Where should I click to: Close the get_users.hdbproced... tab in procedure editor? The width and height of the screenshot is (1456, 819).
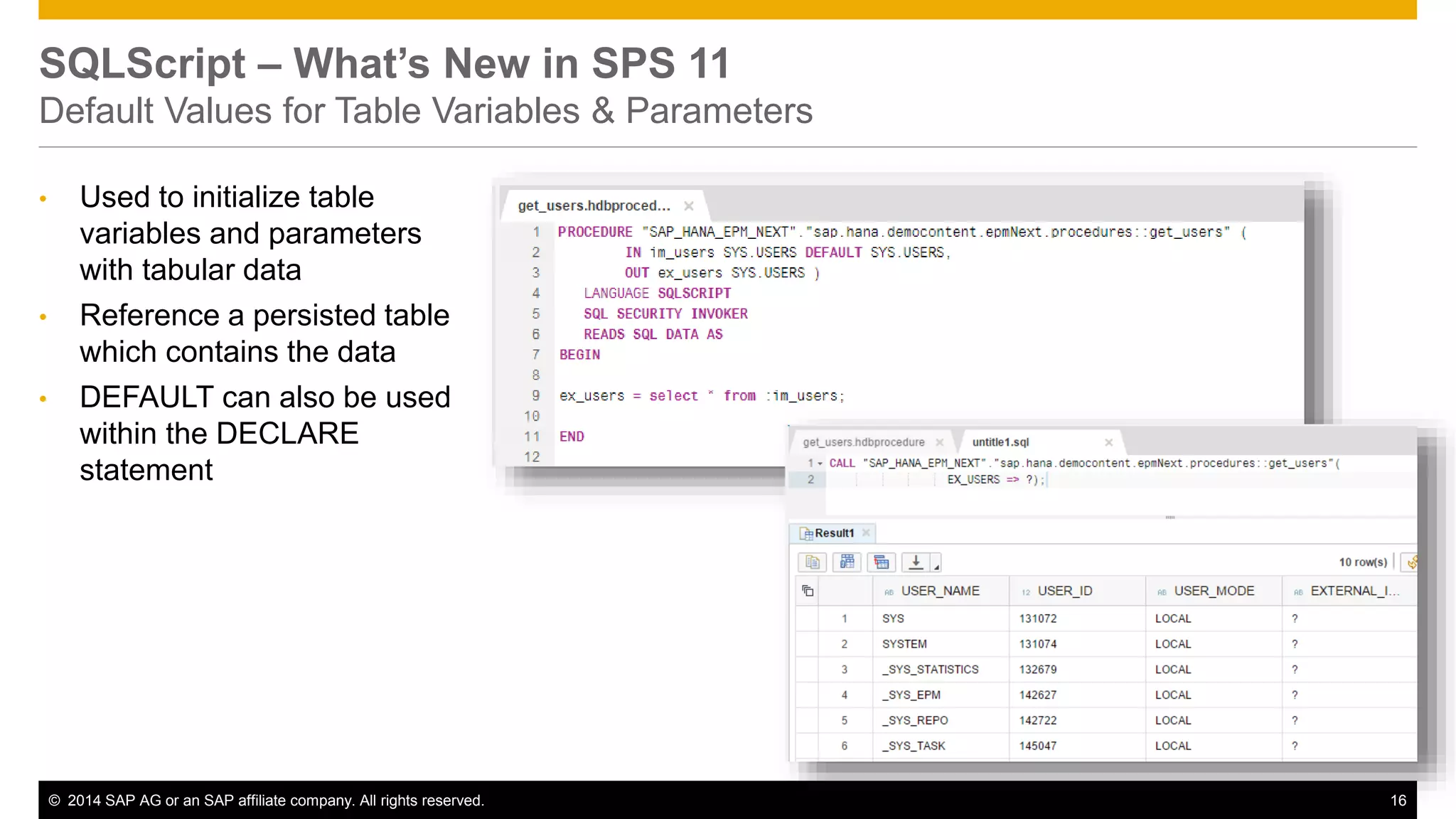coord(689,206)
